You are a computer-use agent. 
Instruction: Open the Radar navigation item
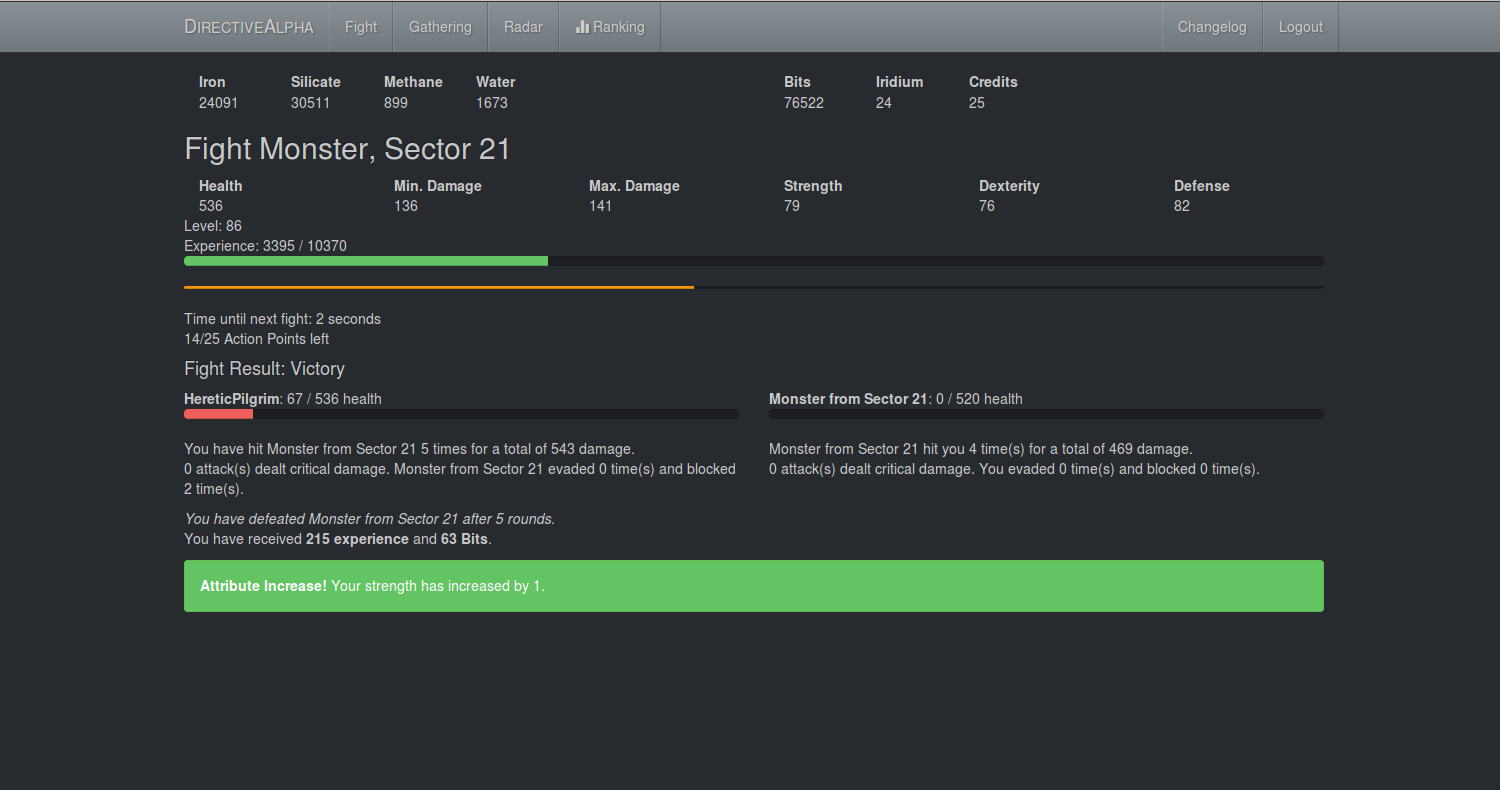click(523, 27)
